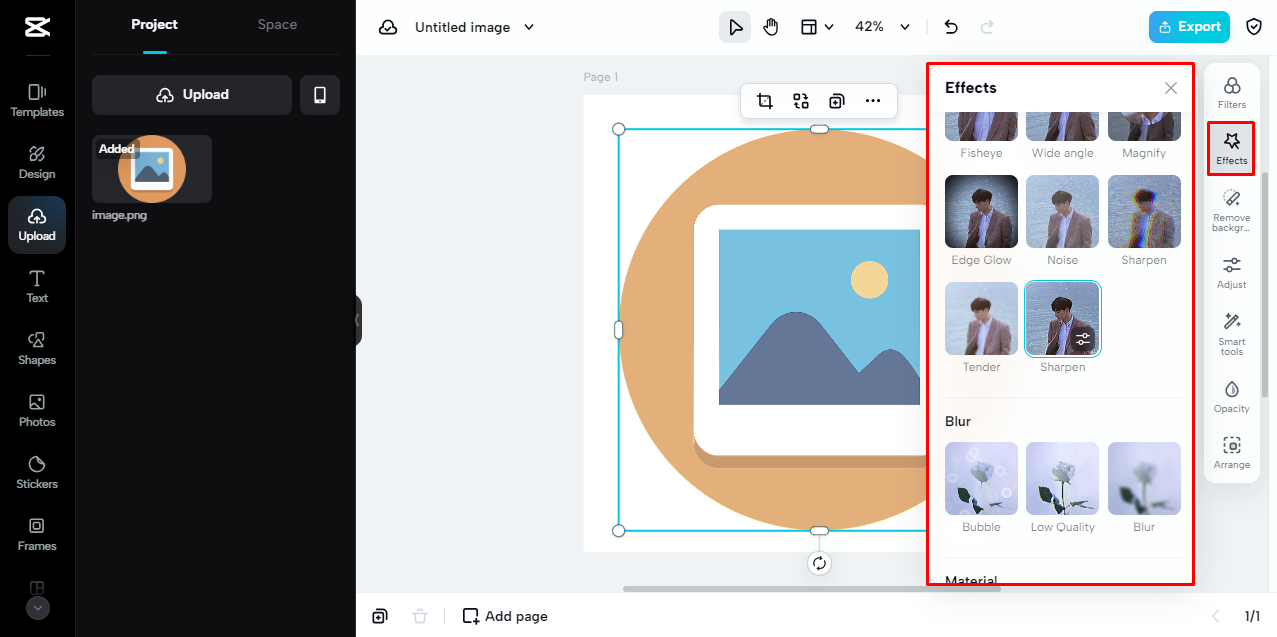This screenshot has width=1277, height=637.
Task: Open the Text sidebar panel
Action: point(37,286)
